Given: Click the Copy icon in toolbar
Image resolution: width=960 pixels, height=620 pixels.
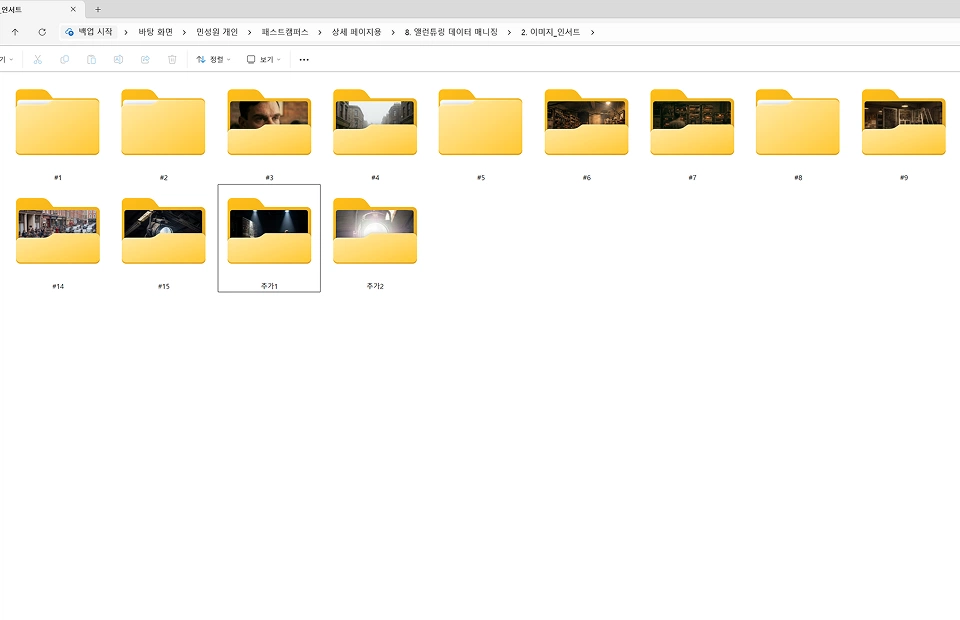Looking at the screenshot, I should (x=64, y=59).
